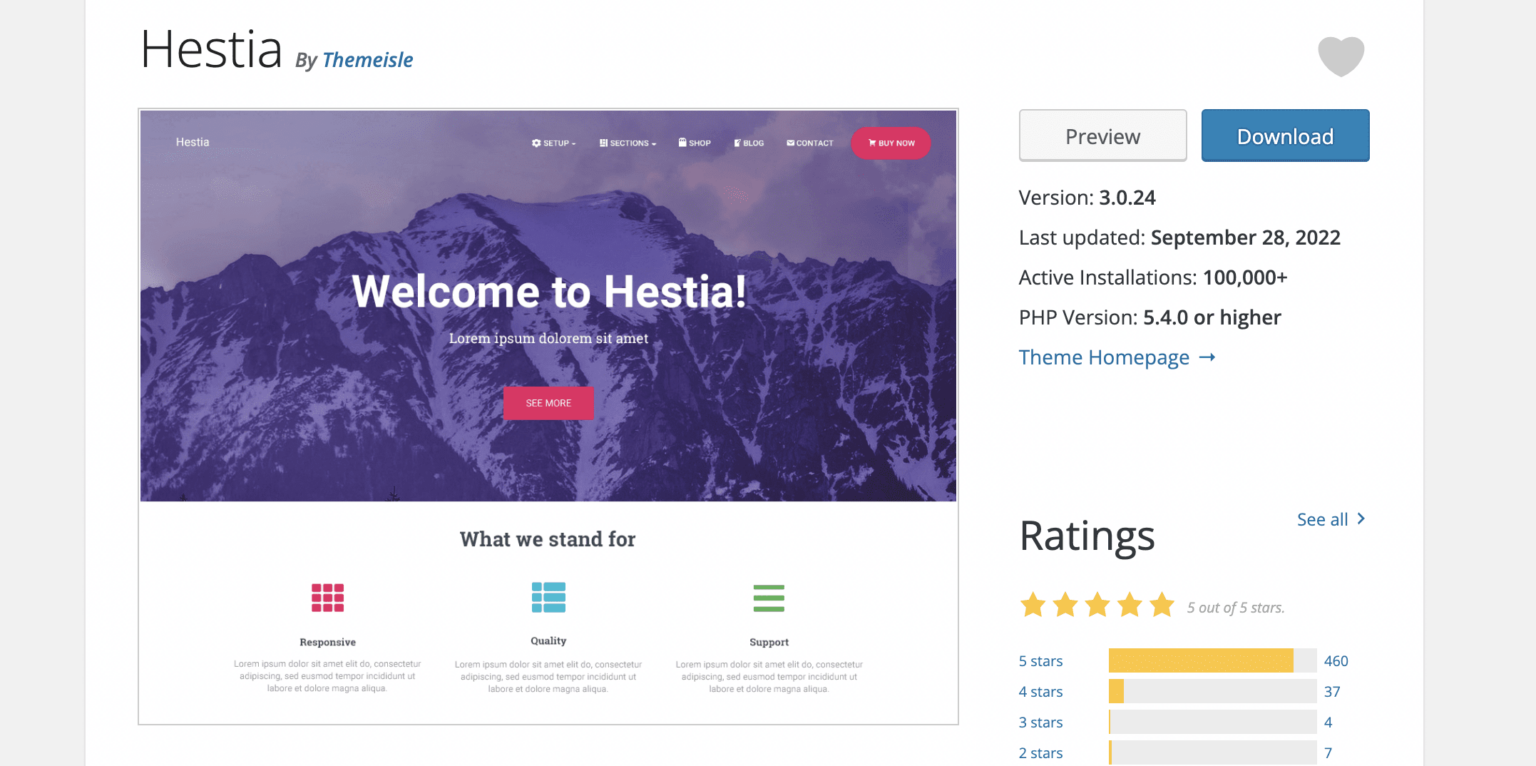
Task: Click the 'What we stand for' heading
Action: pyautogui.click(x=548, y=540)
